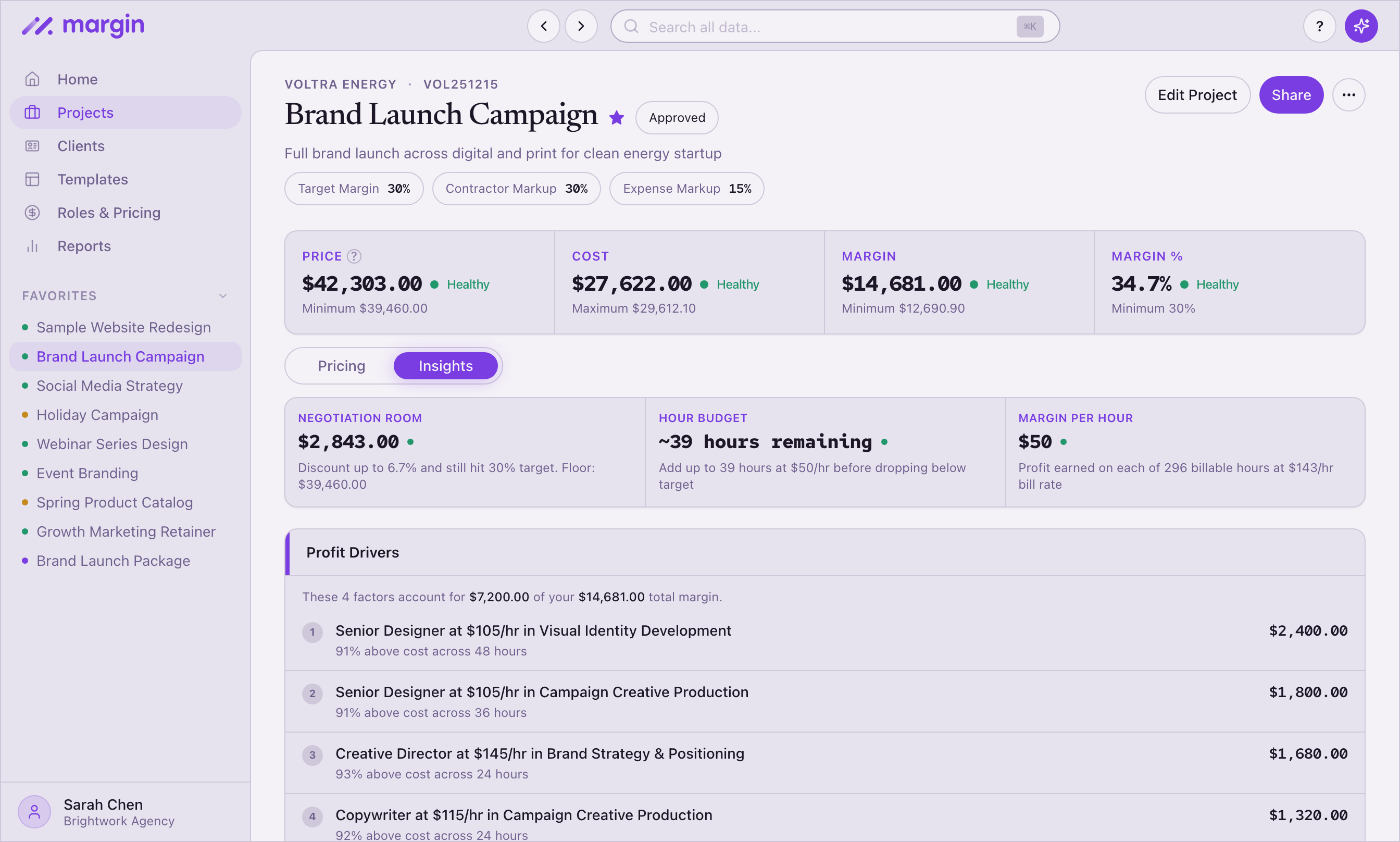This screenshot has width=1400, height=842.
Task: Open the Clients menu item
Action: coord(126,146)
